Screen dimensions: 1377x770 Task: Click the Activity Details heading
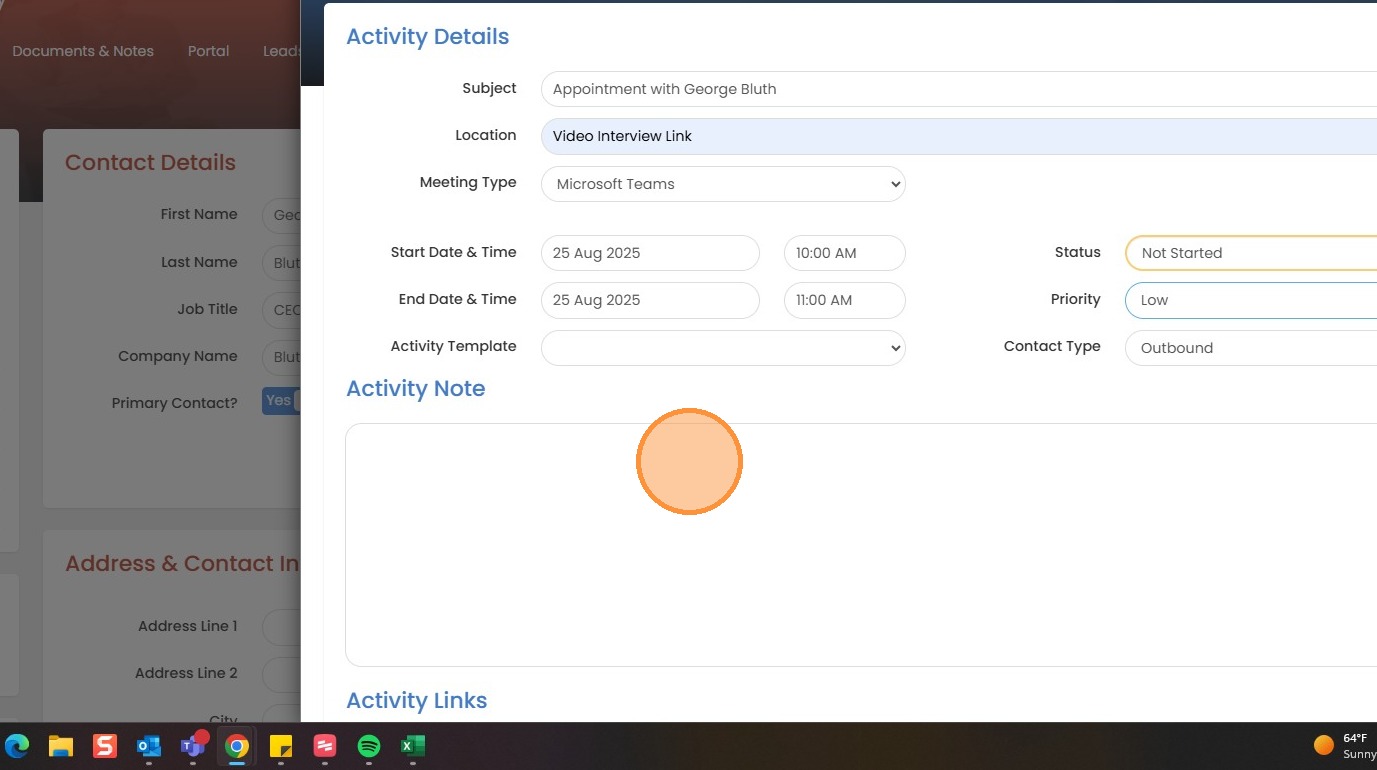tap(427, 37)
